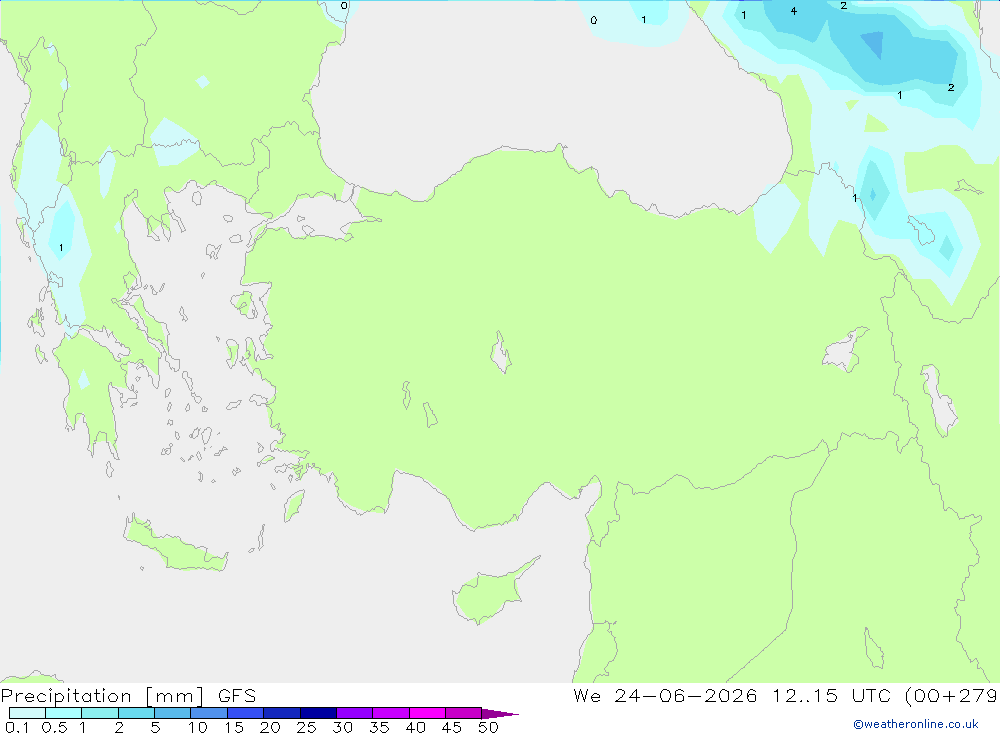Click the legend arrow tip above 50 mm

(500, 714)
